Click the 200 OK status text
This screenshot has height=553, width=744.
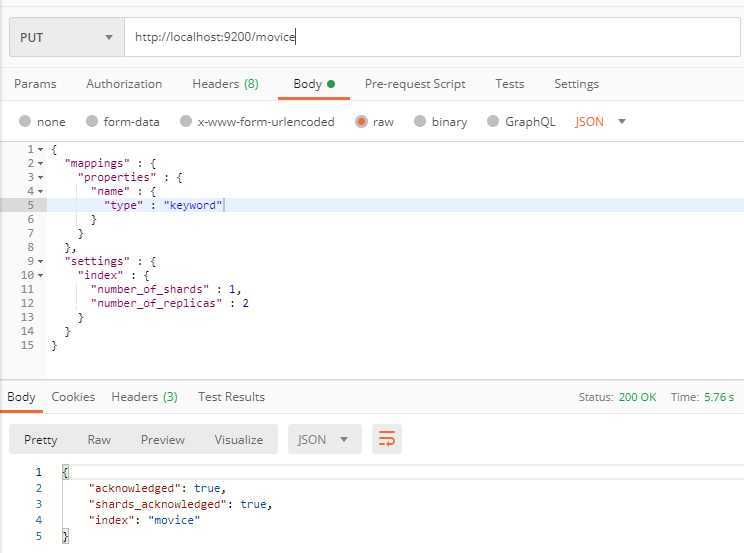point(637,397)
